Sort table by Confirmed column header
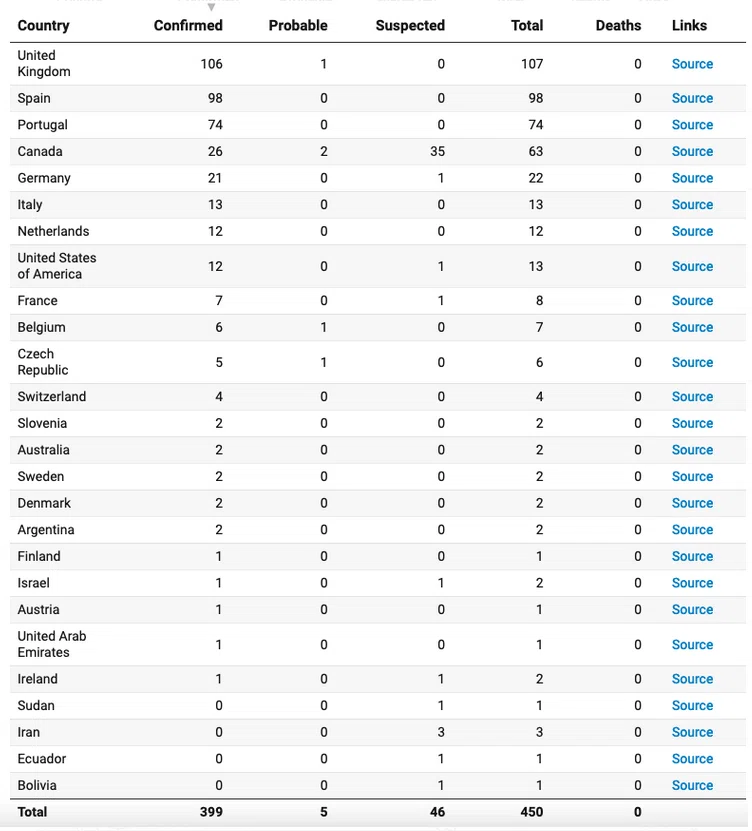752x831 pixels. [188, 25]
